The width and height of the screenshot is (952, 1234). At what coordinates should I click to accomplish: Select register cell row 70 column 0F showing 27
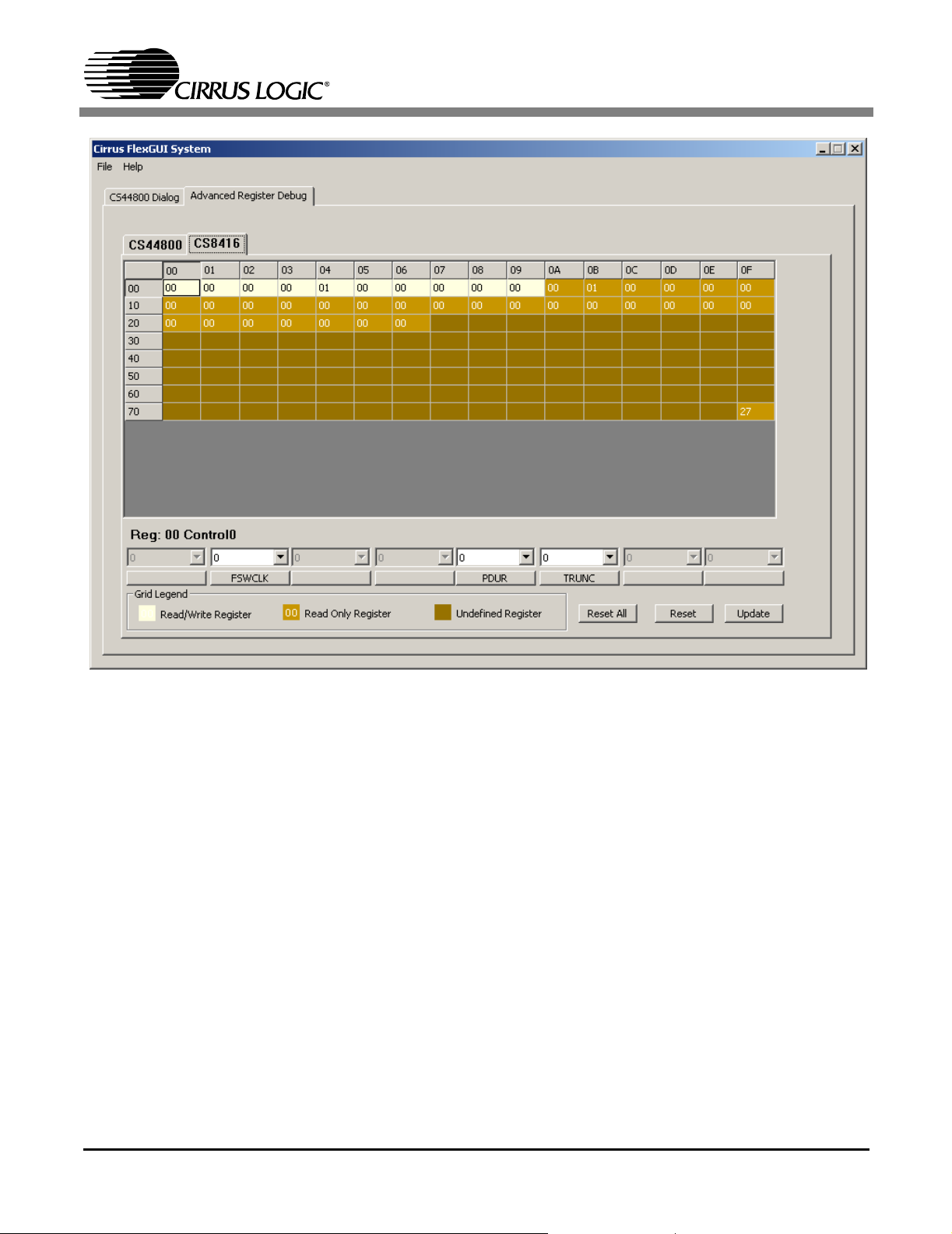point(756,412)
